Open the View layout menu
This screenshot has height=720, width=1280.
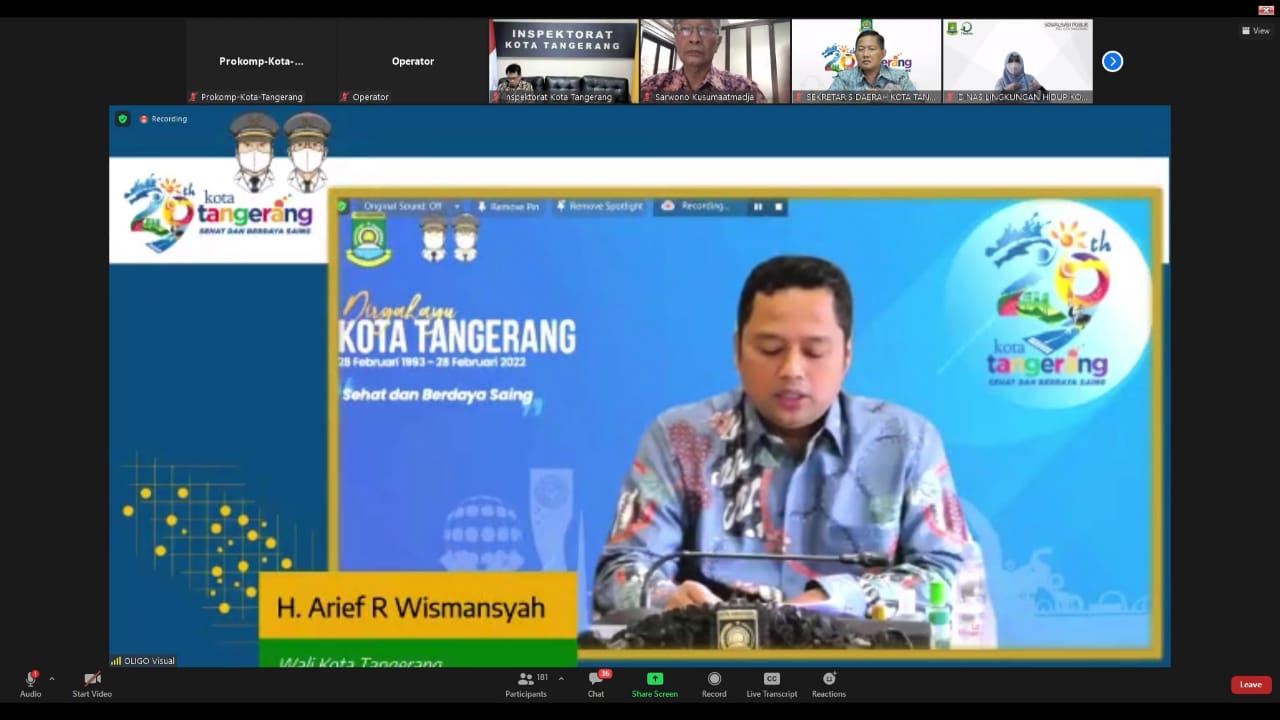point(1255,31)
